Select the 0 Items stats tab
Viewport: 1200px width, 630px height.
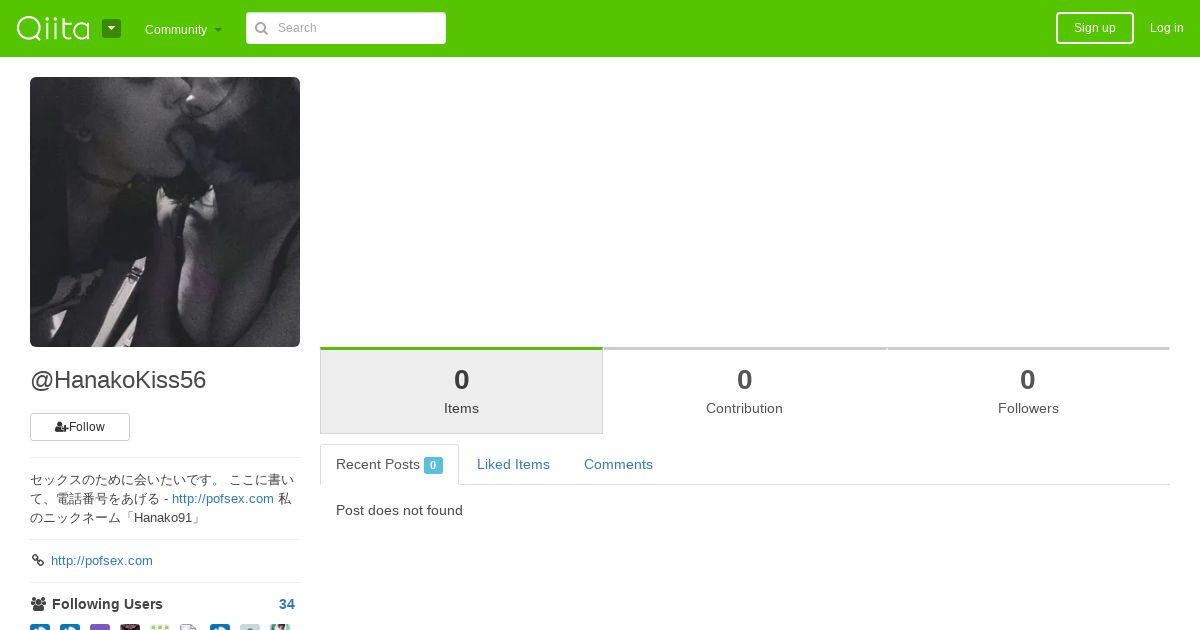[x=461, y=391]
